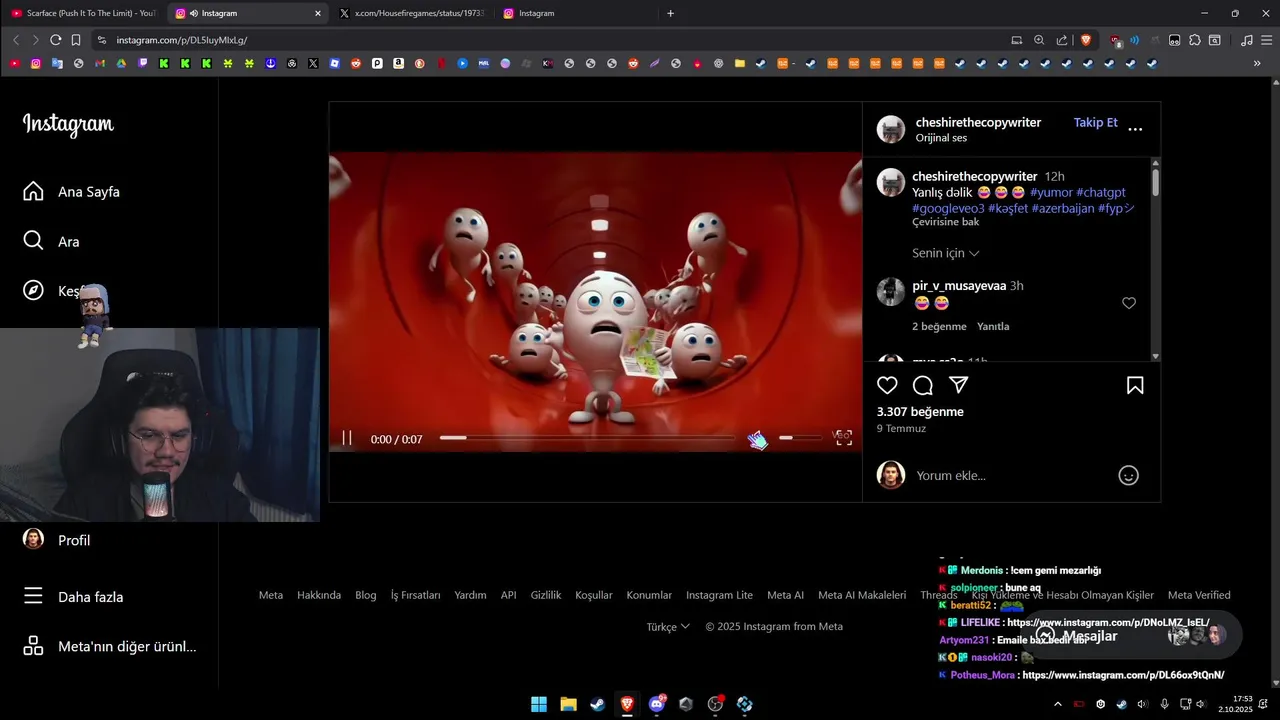Pause the video playback
1280x720 pixels.
click(347, 438)
